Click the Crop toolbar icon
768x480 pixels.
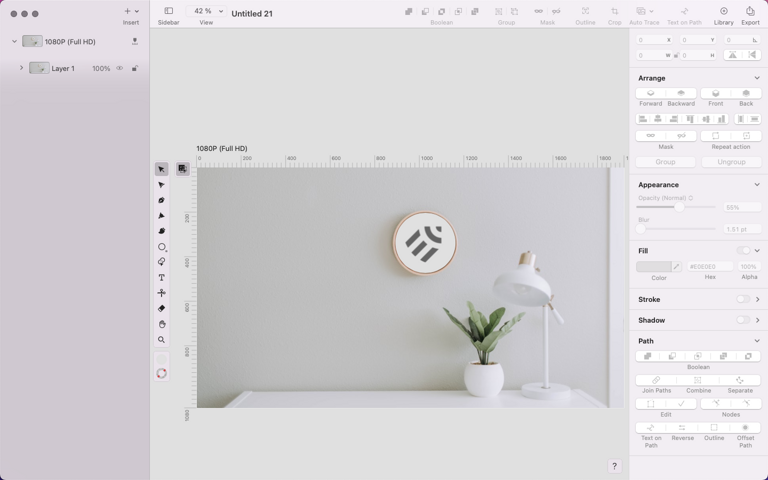[614, 11]
